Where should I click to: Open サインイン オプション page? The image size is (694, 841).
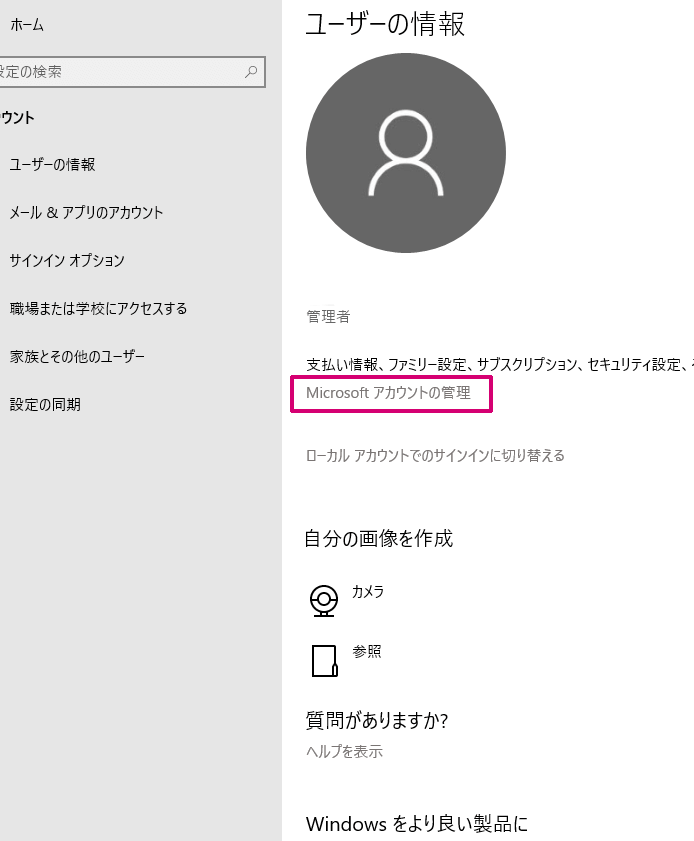[67, 261]
